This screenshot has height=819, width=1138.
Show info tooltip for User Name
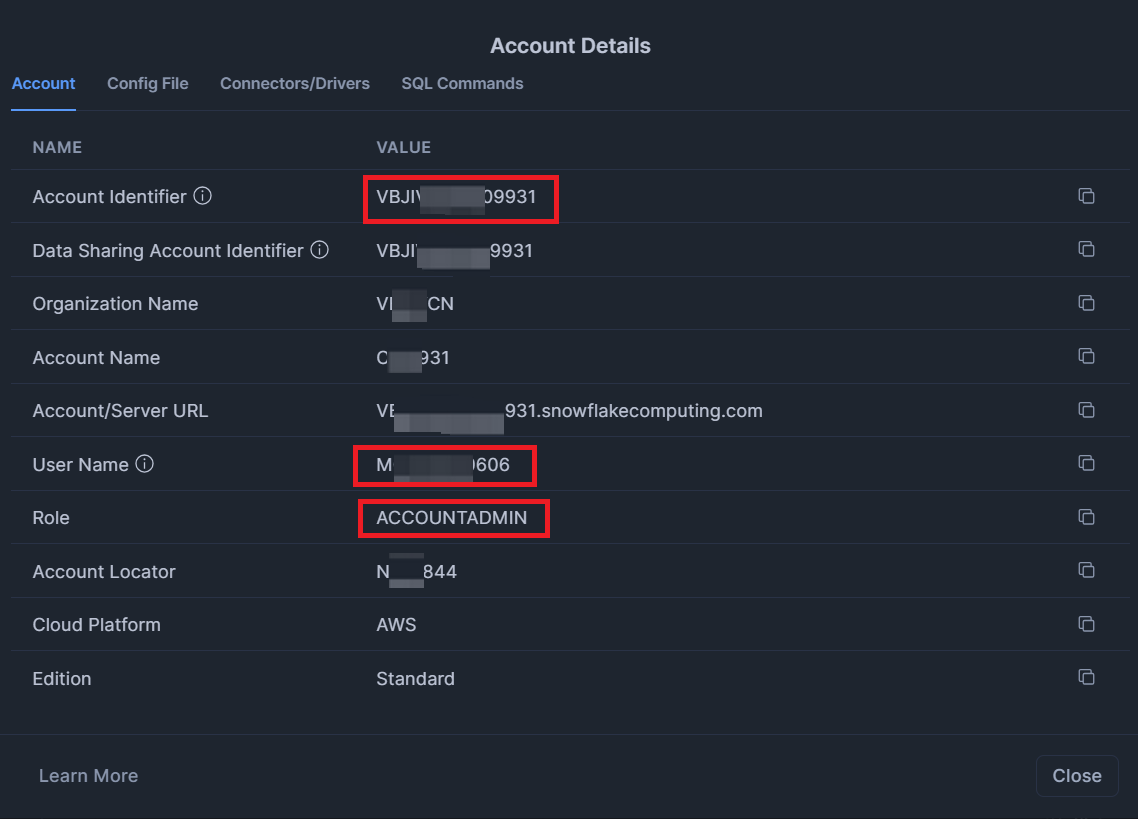click(x=144, y=464)
